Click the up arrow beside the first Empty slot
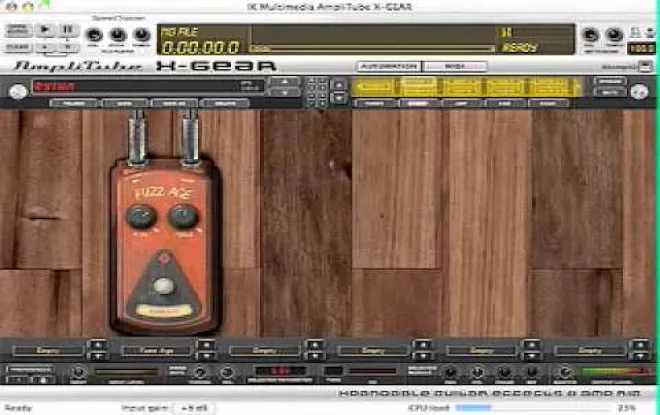This screenshot has width=660, height=415. (98, 345)
